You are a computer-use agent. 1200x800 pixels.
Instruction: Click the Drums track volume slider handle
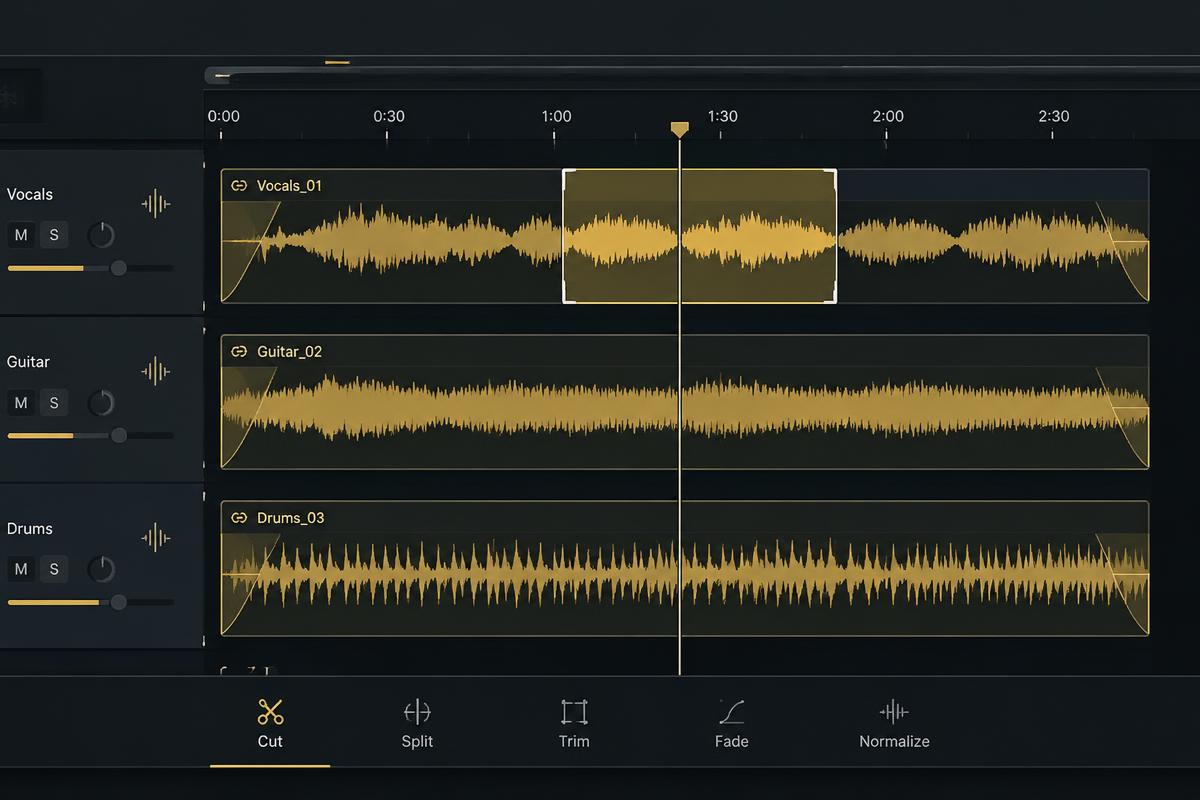pyautogui.click(x=119, y=602)
